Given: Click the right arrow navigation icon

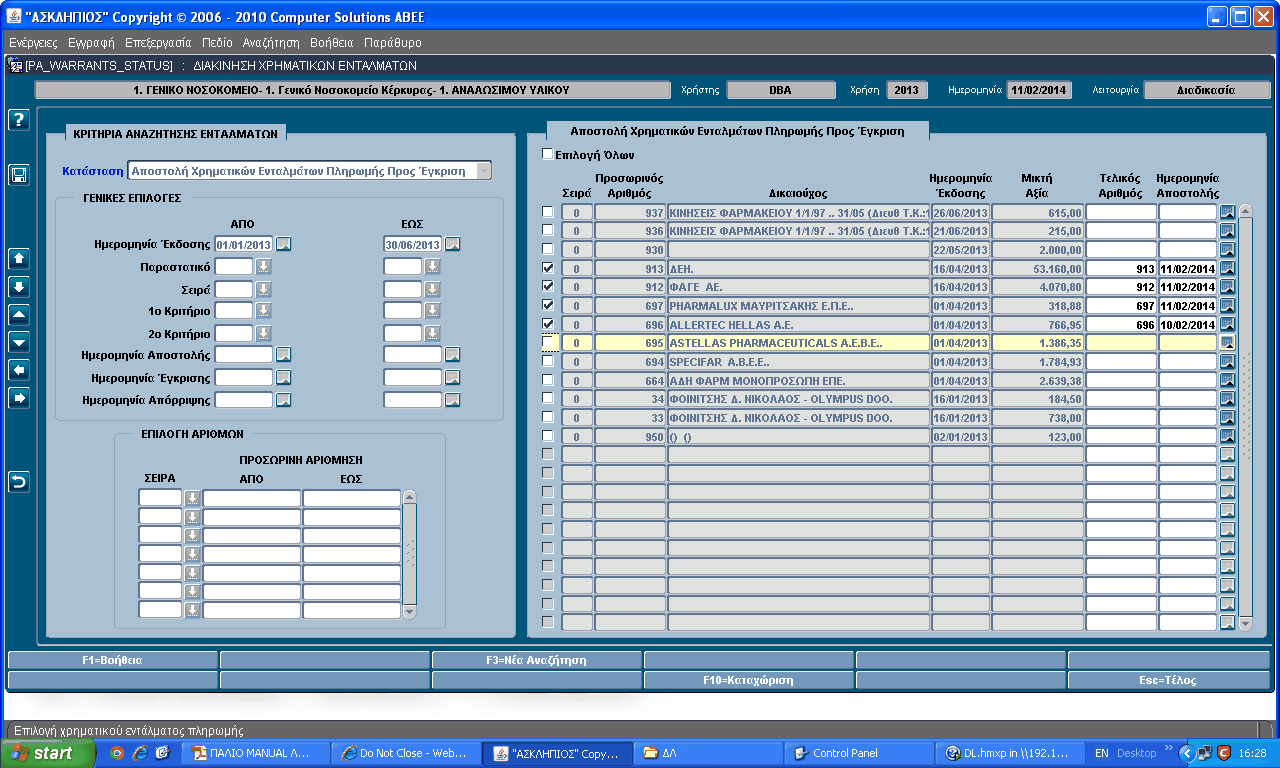Looking at the screenshot, I should pos(18,398).
